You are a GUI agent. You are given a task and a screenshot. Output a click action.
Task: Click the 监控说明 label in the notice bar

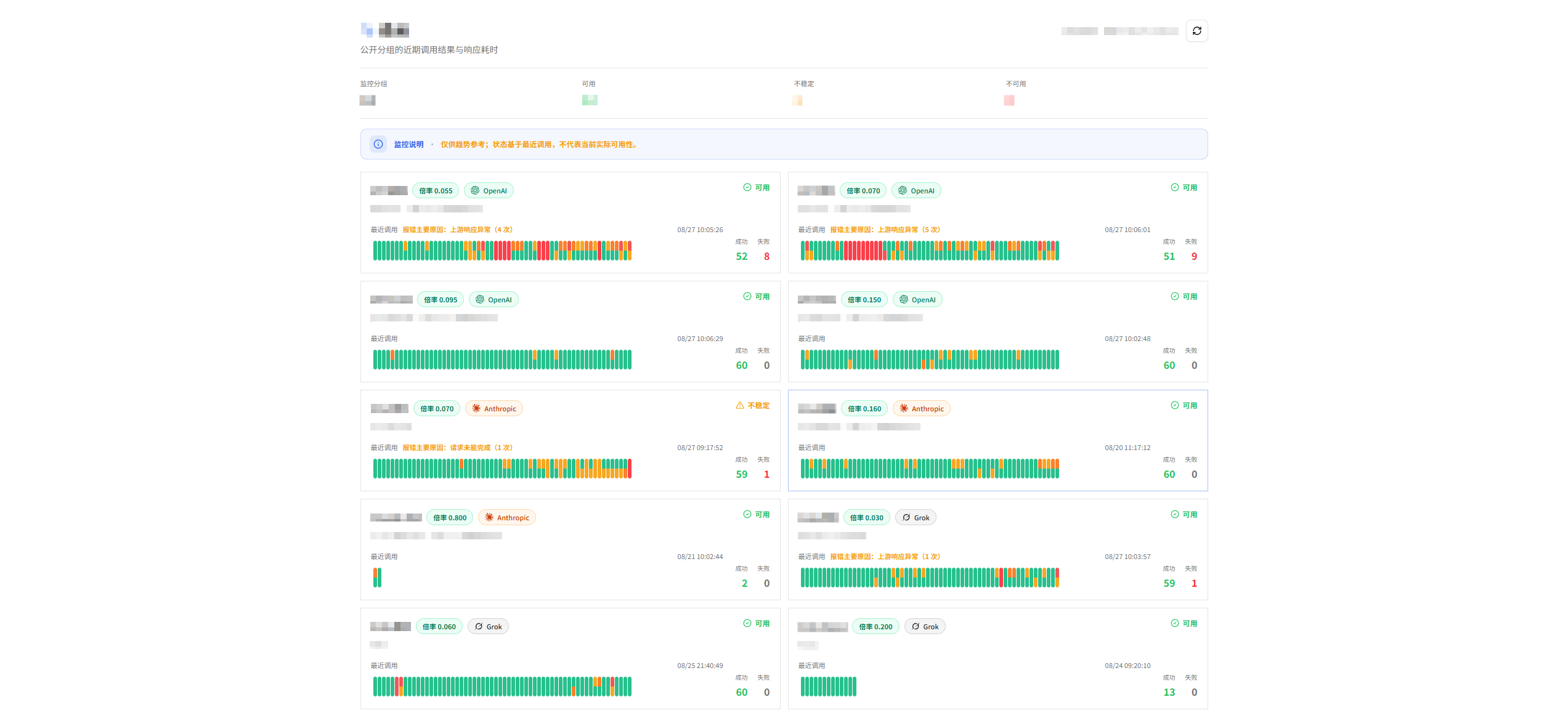tap(408, 145)
